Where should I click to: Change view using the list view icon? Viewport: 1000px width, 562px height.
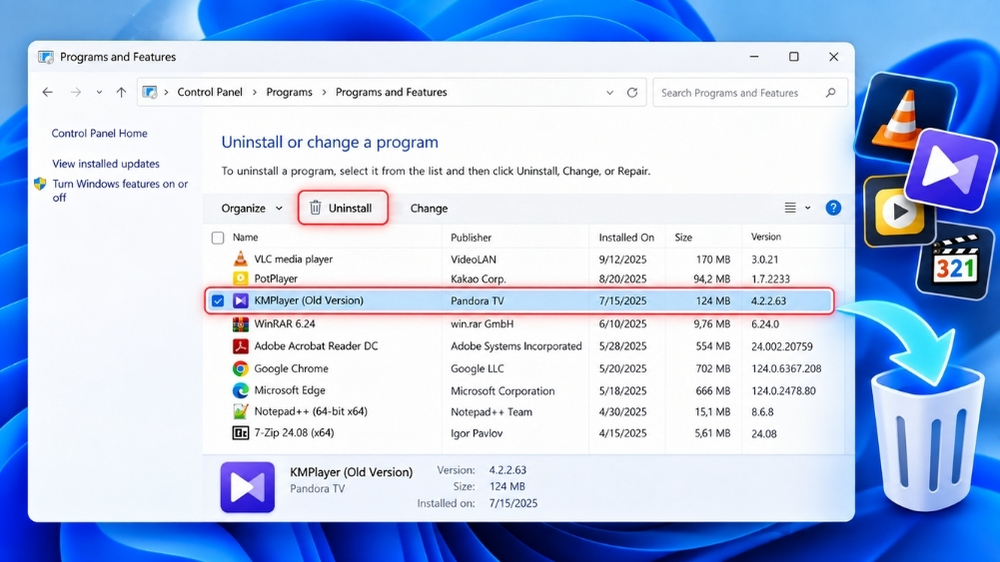point(790,208)
